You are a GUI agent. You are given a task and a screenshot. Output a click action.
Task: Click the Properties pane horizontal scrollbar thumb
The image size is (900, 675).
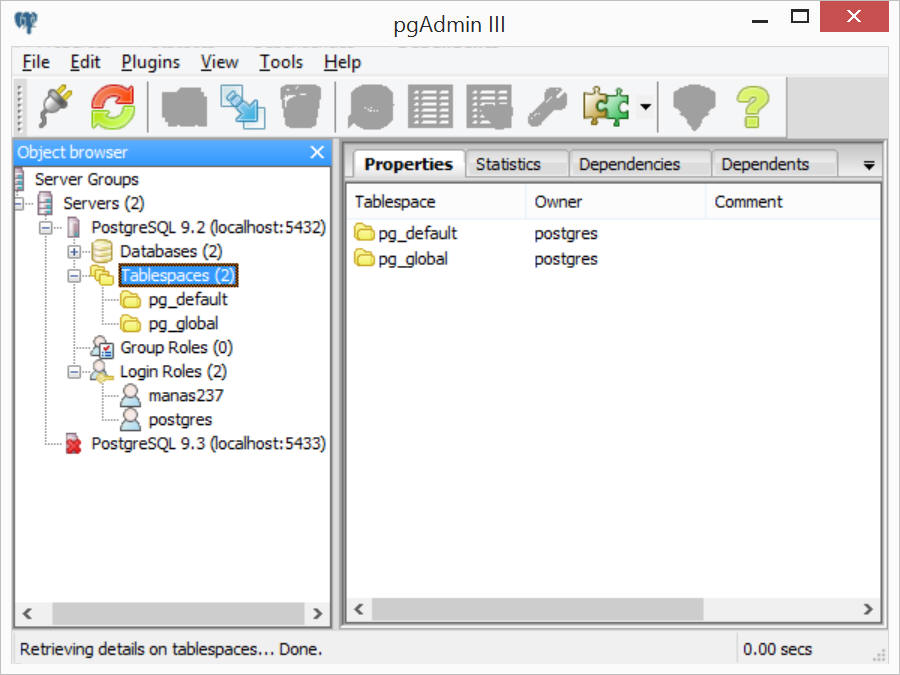tap(537, 609)
